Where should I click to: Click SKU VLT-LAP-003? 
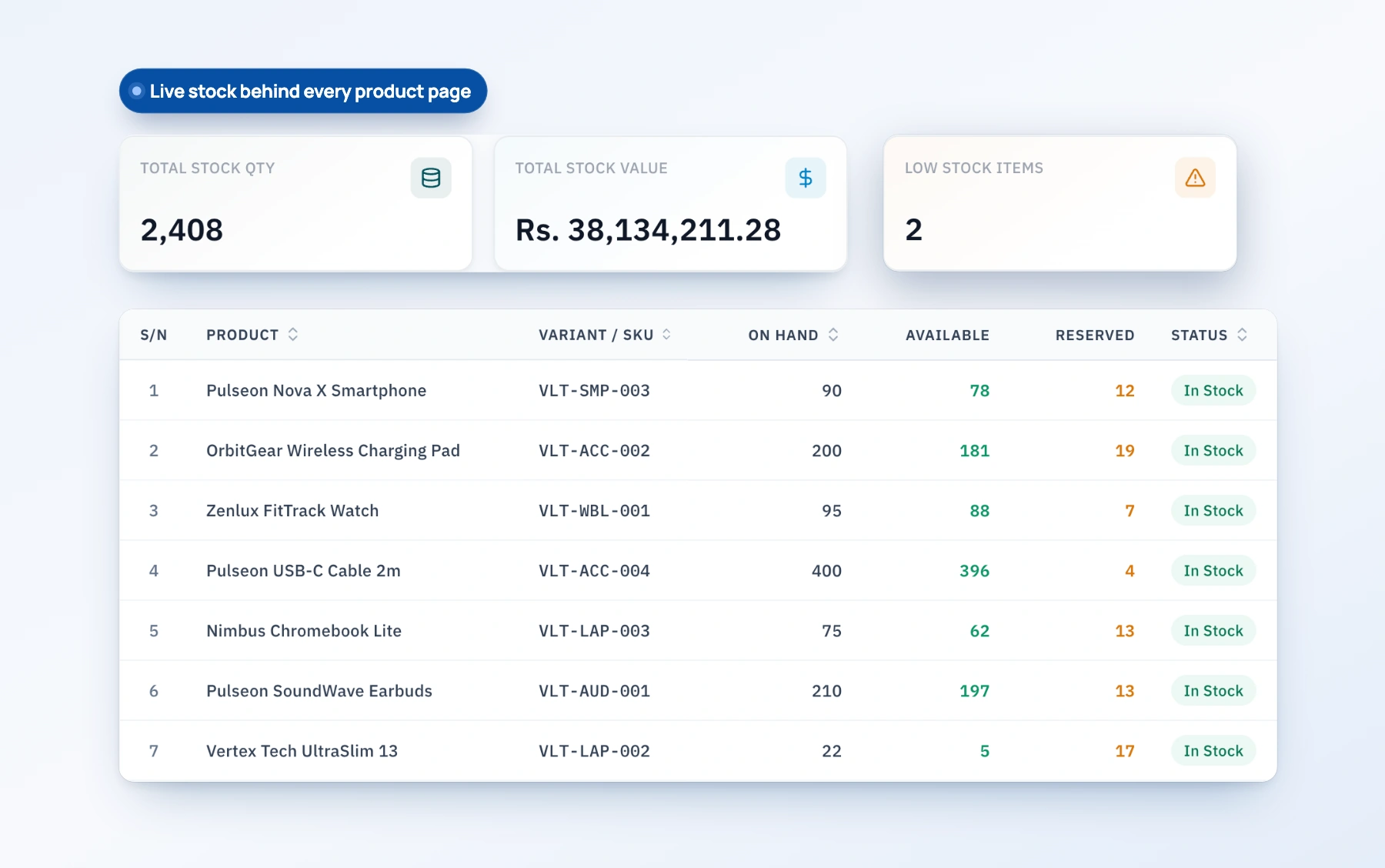[x=594, y=630]
